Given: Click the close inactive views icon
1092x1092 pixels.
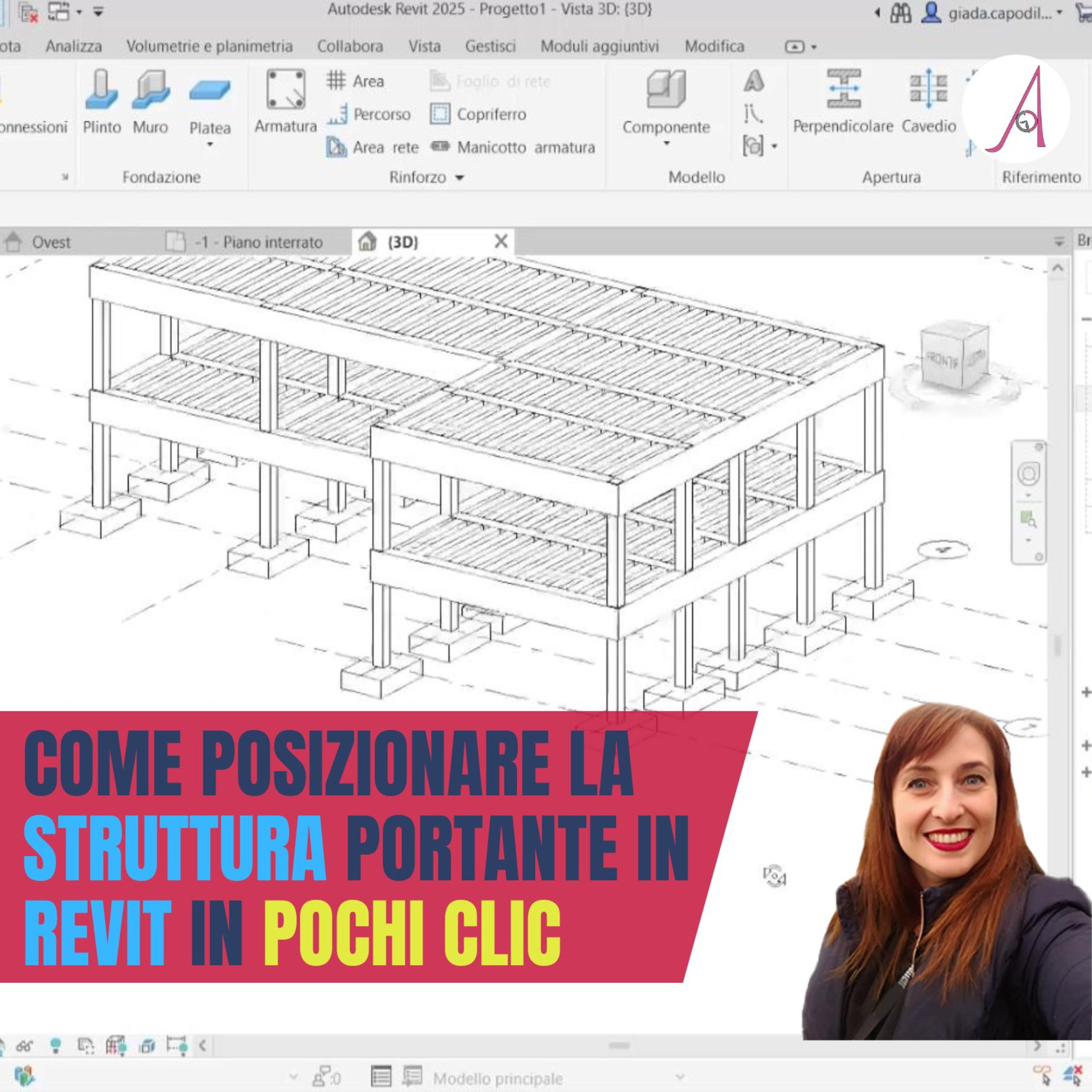Looking at the screenshot, I should 29,12.
